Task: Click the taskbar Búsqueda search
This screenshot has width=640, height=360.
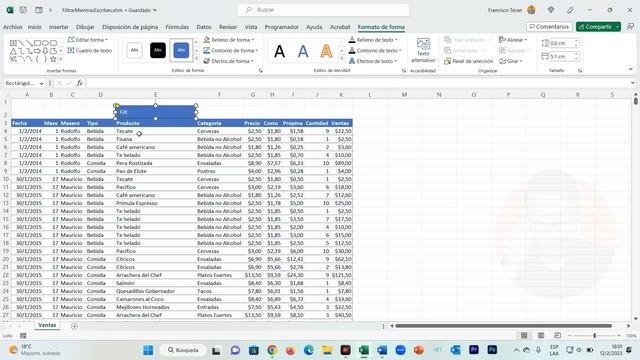Action: pyautogui.click(x=183, y=350)
